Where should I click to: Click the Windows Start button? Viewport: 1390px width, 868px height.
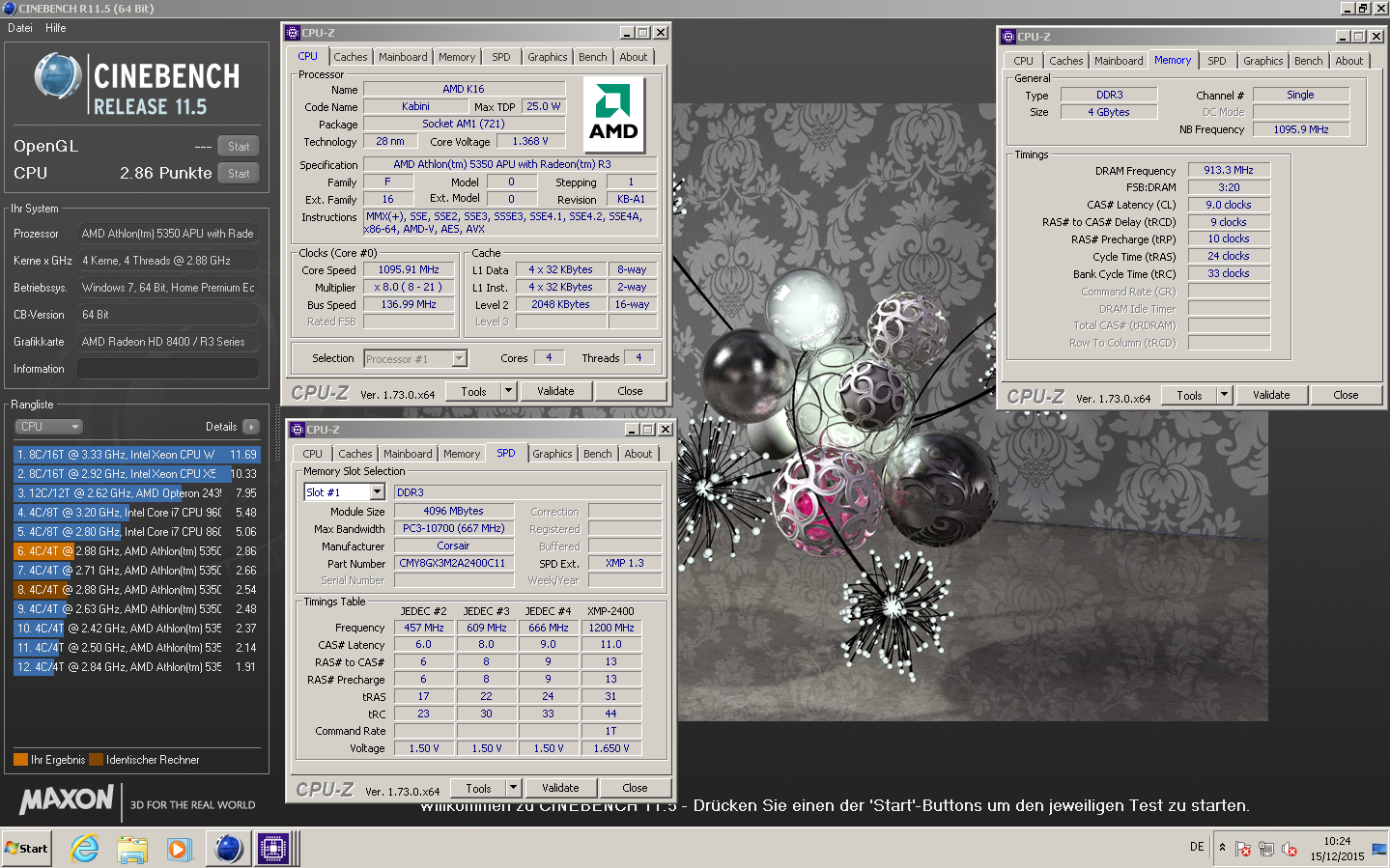point(26,849)
